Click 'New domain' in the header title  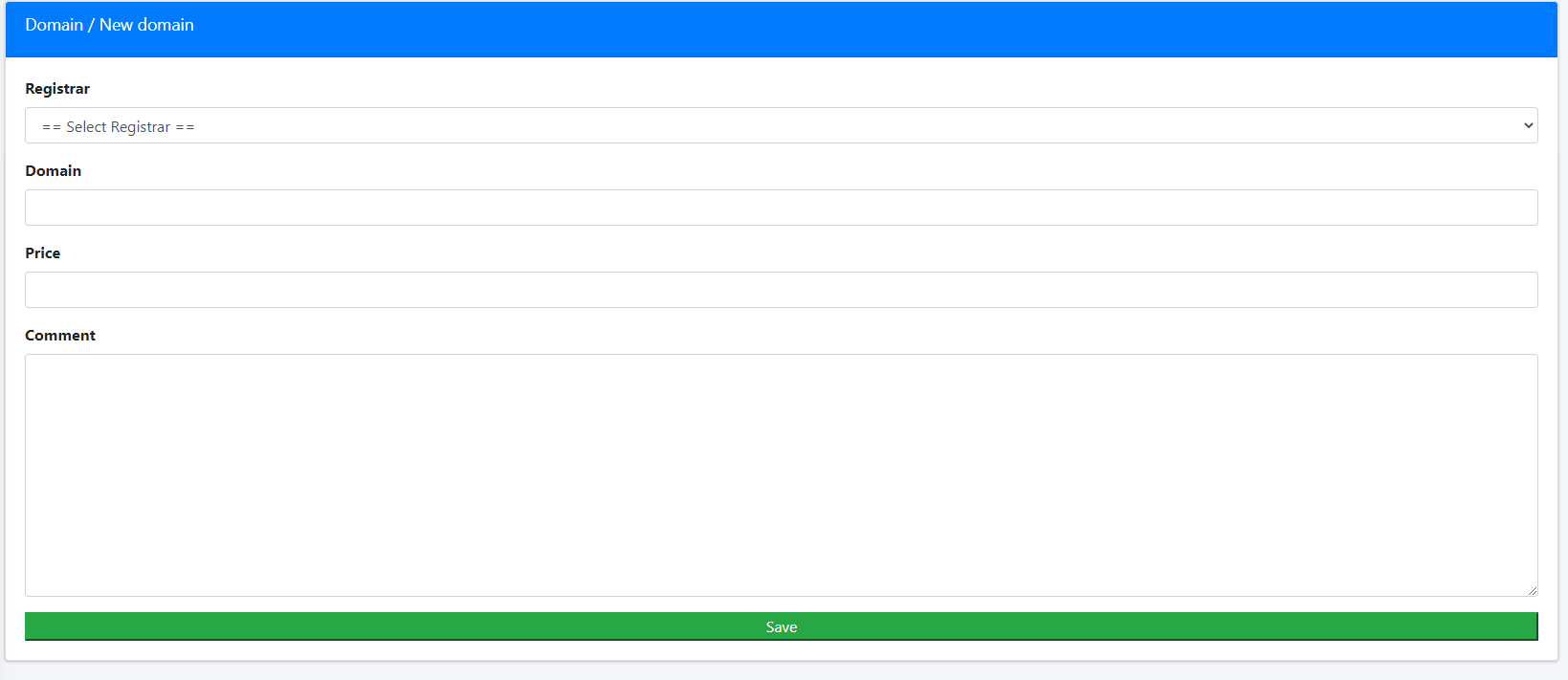coord(146,25)
